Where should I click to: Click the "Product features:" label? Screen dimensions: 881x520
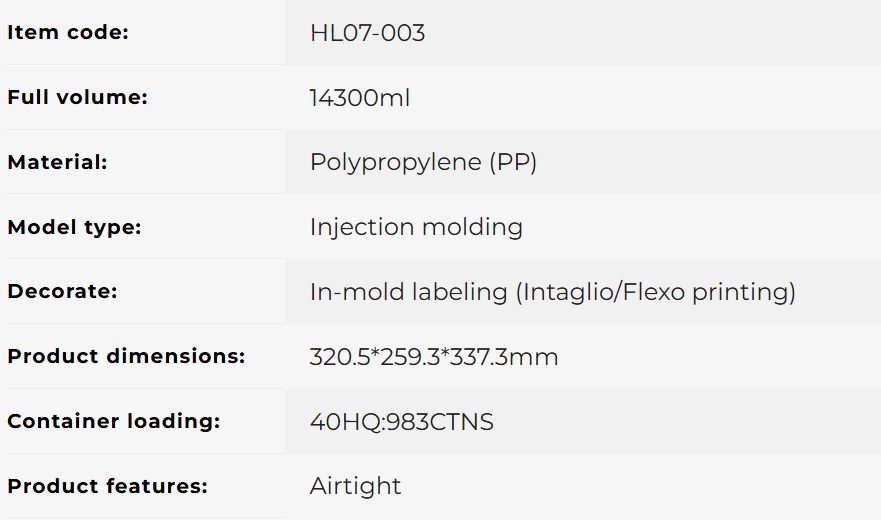pyautogui.click(x=107, y=486)
